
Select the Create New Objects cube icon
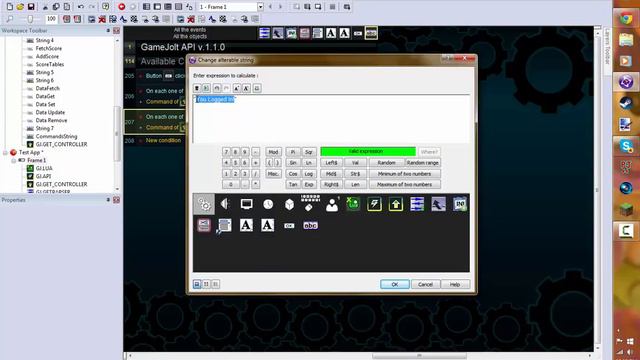click(289, 204)
